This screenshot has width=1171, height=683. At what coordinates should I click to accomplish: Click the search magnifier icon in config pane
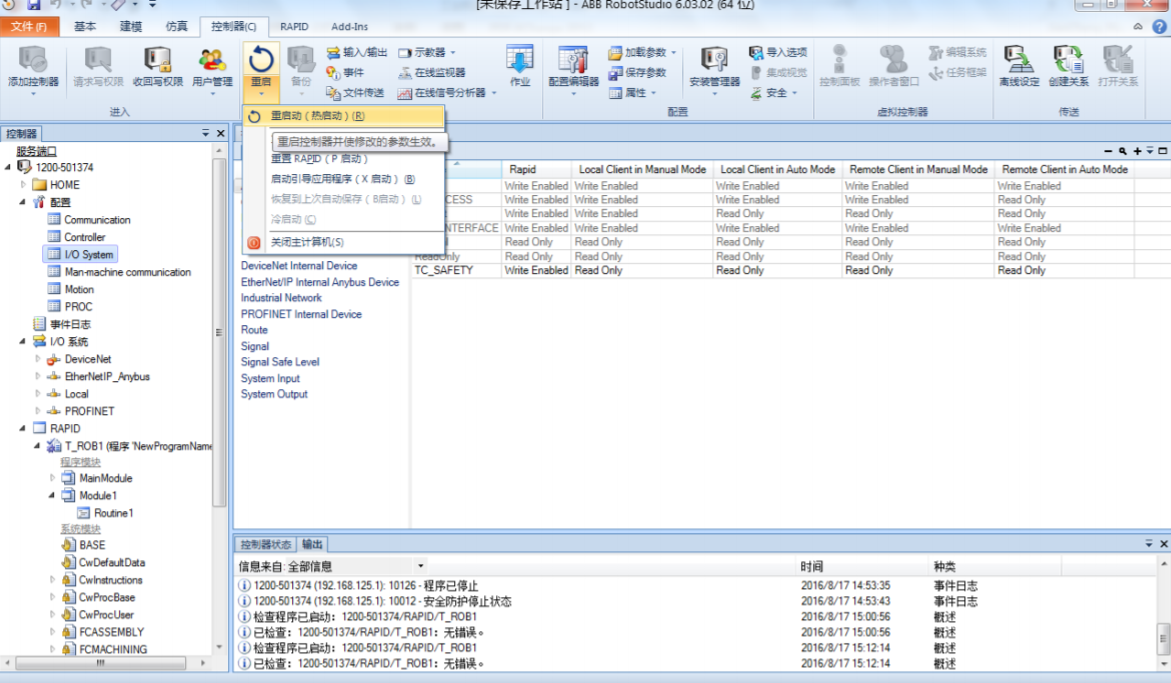(1122, 151)
